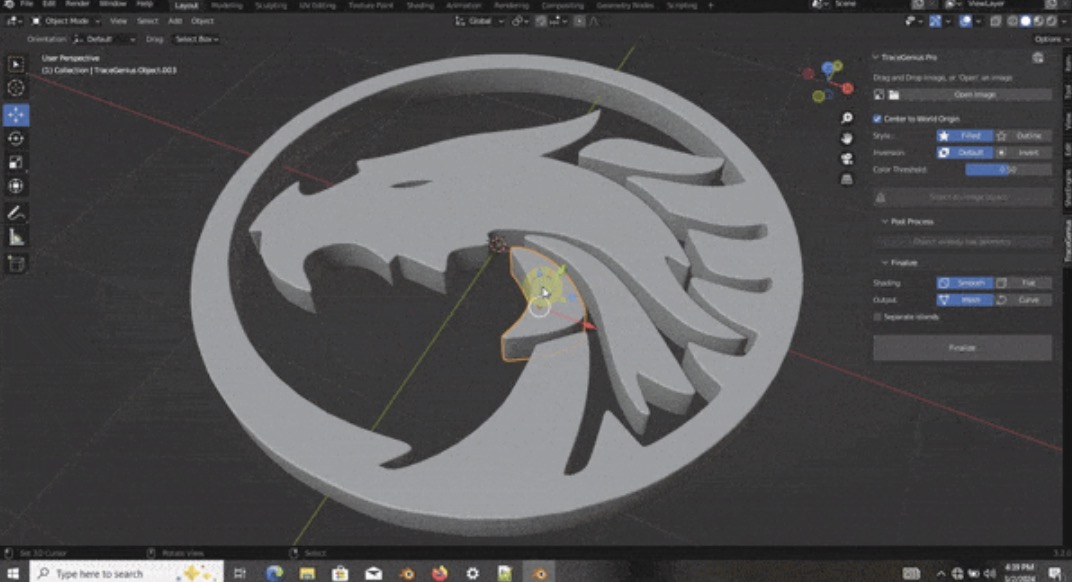This screenshot has width=1072, height=582.
Task: Open the File menu
Action: click(27, 5)
